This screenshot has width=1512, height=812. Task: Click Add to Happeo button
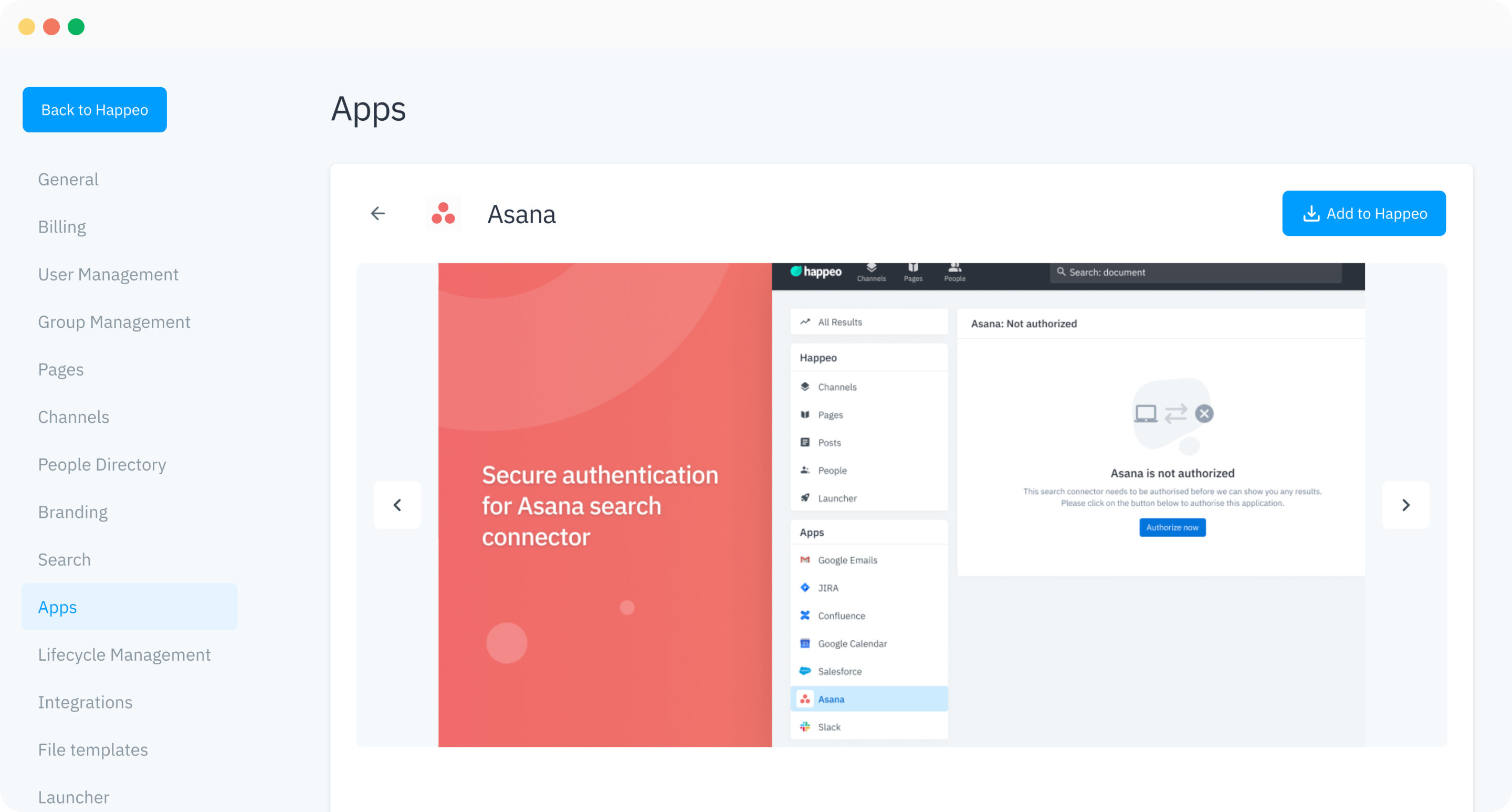click(x=1363, y=213)
